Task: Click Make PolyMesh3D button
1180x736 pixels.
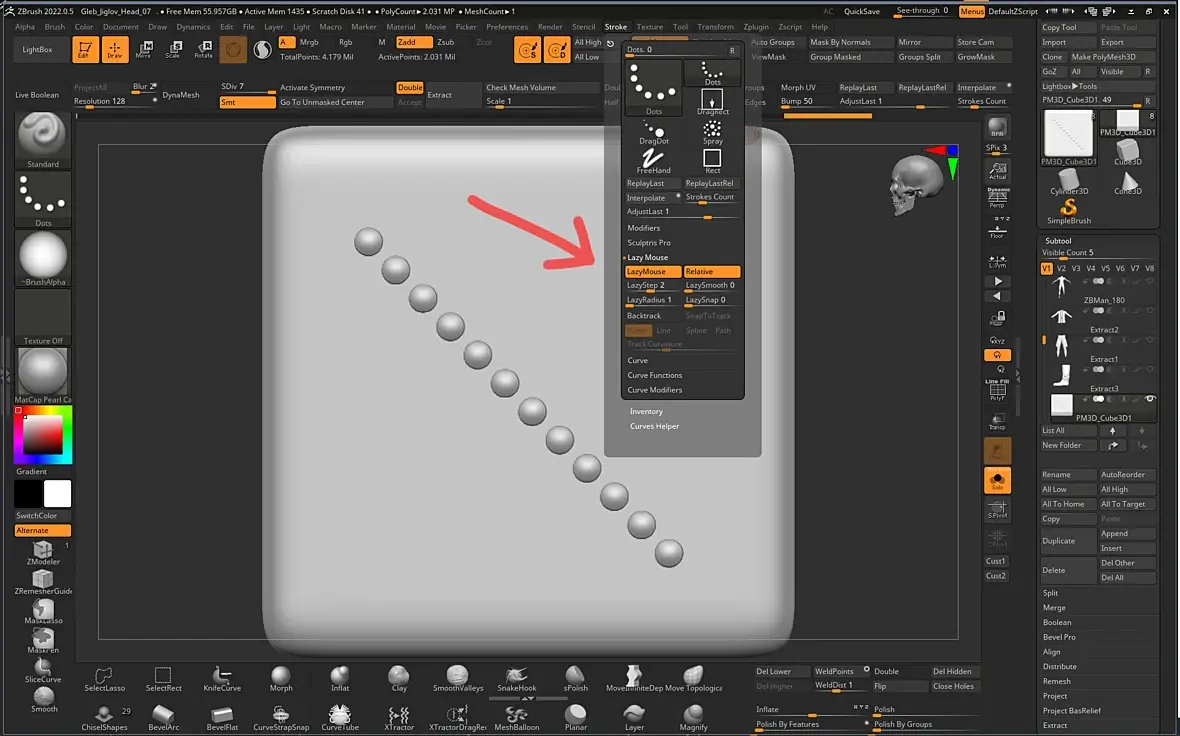Action: tap(1103, 57)
